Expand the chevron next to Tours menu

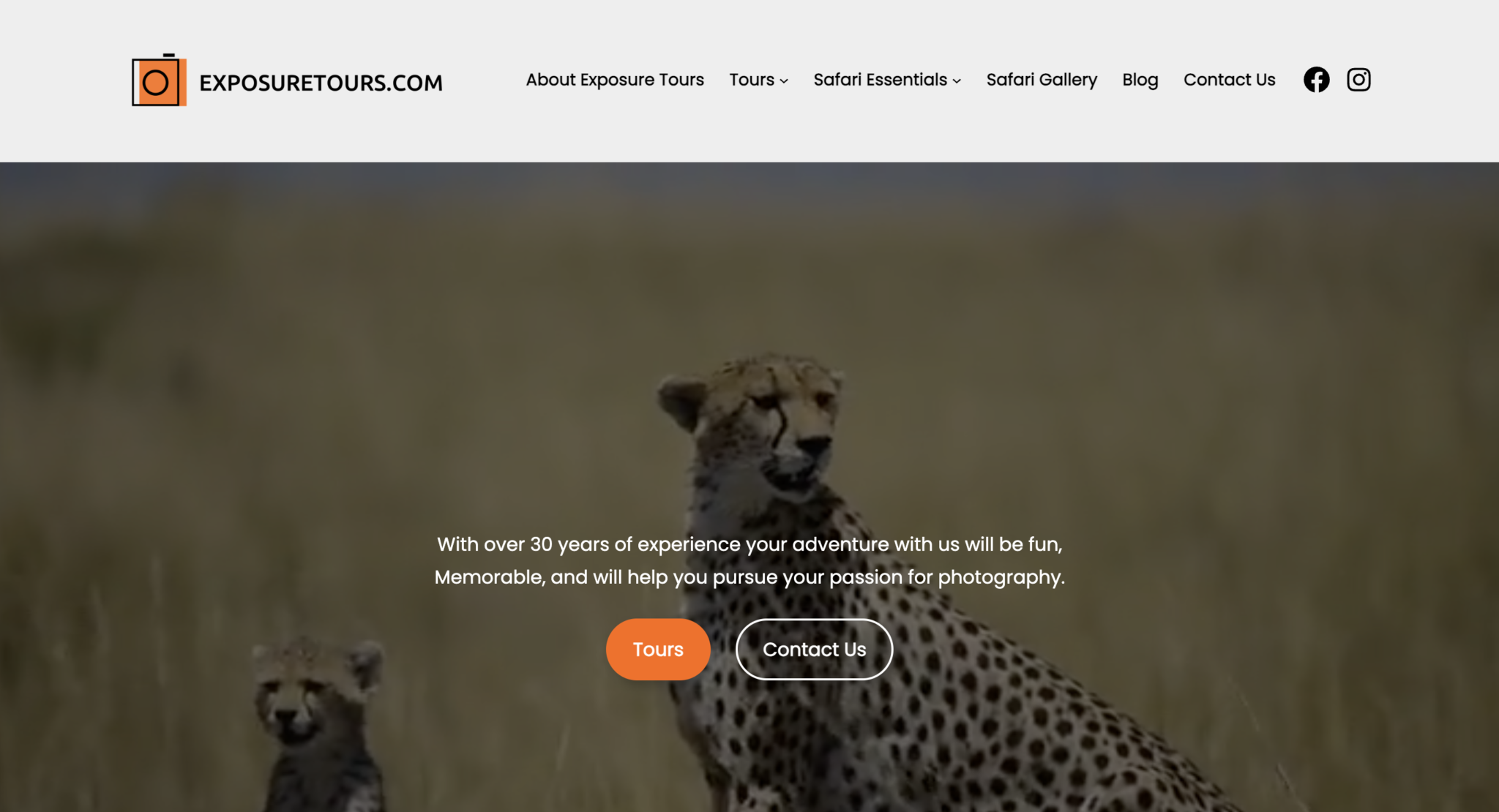point(784,81)
